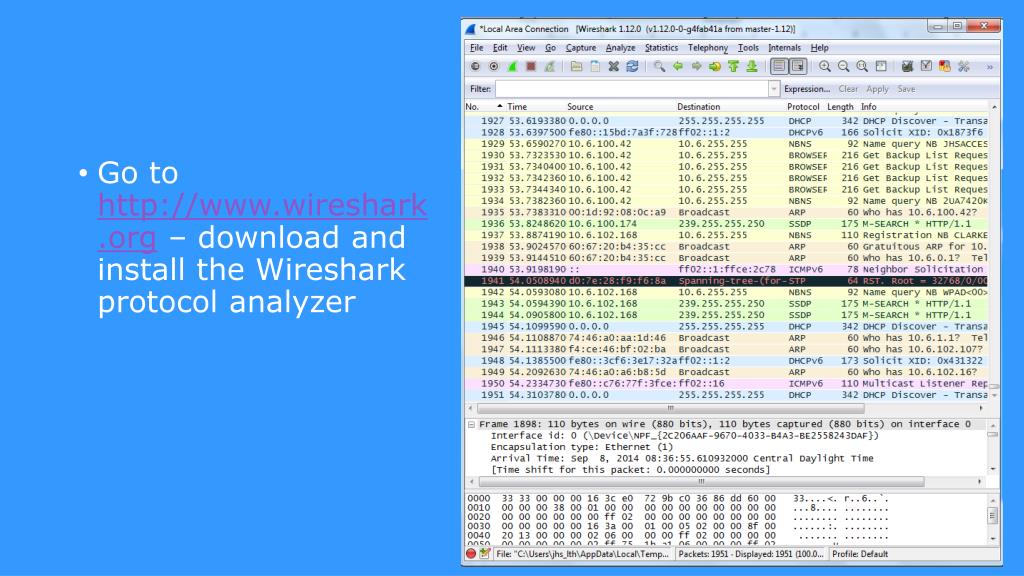Toggle packet list colorization button

(778, 67)
